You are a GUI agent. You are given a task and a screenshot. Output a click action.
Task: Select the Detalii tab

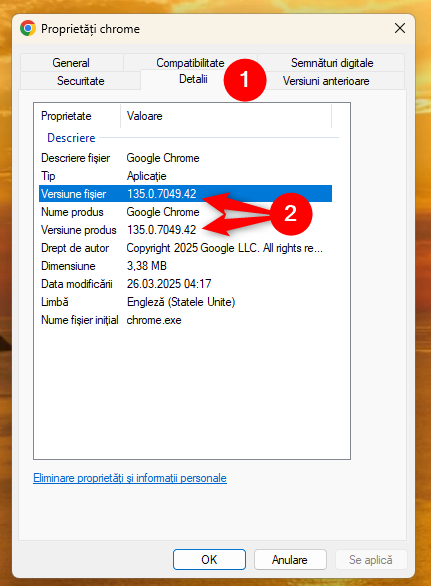point(193,79)
